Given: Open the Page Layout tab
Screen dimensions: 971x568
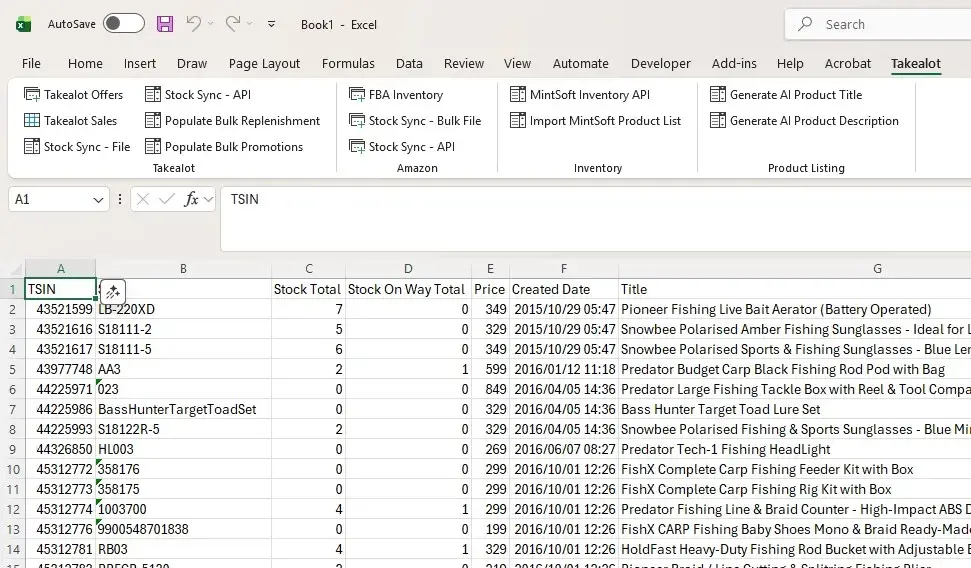Looking at the screenshot, I should (x=264, y=63).
